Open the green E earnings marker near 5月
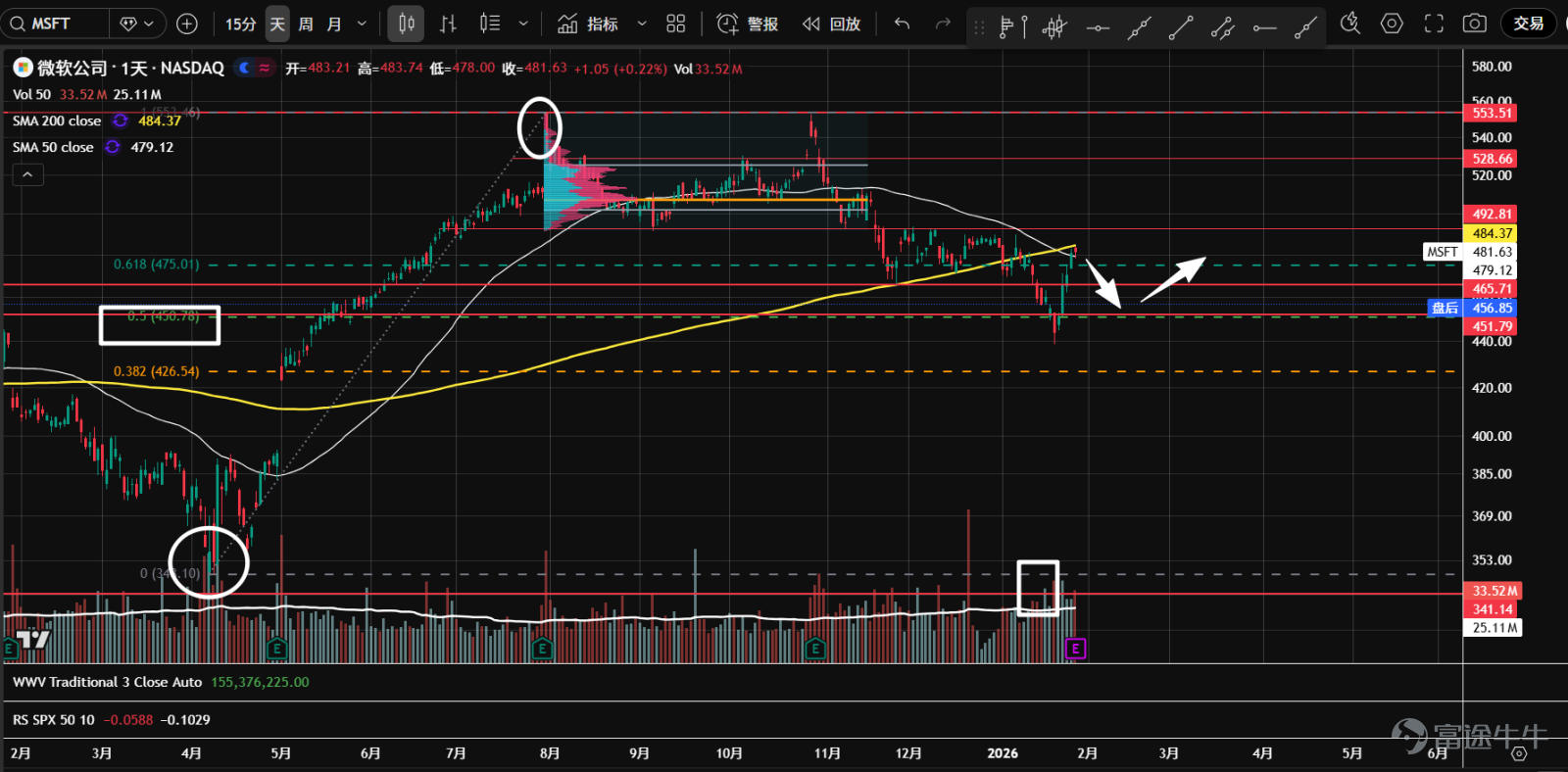Screen dimensions: 1568x772 pos(277,649)
